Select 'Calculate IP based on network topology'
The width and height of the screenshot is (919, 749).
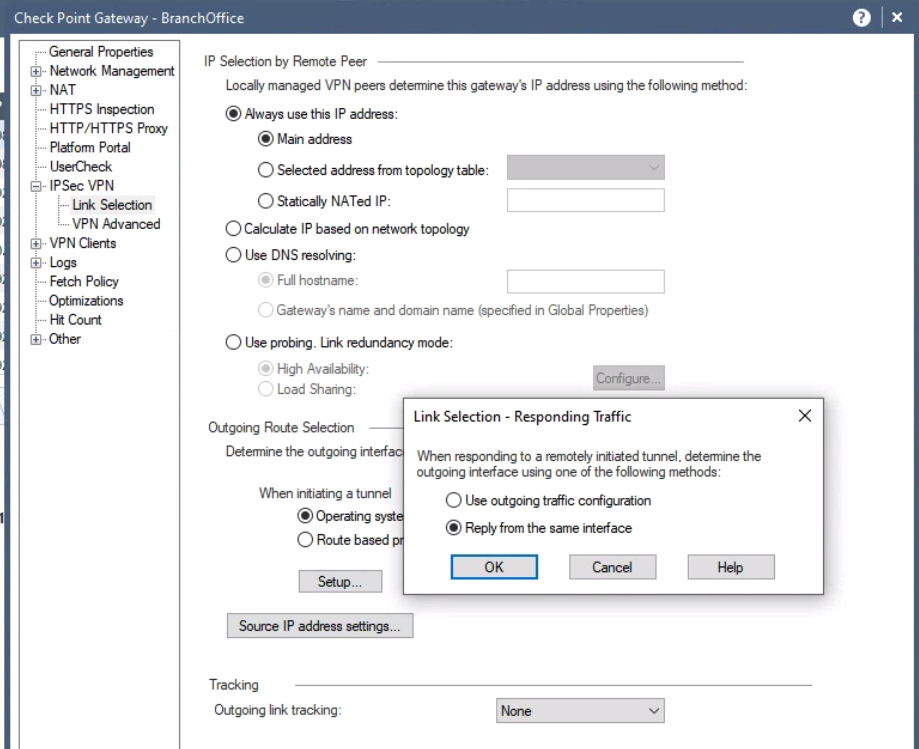click(x=234, y=229)
